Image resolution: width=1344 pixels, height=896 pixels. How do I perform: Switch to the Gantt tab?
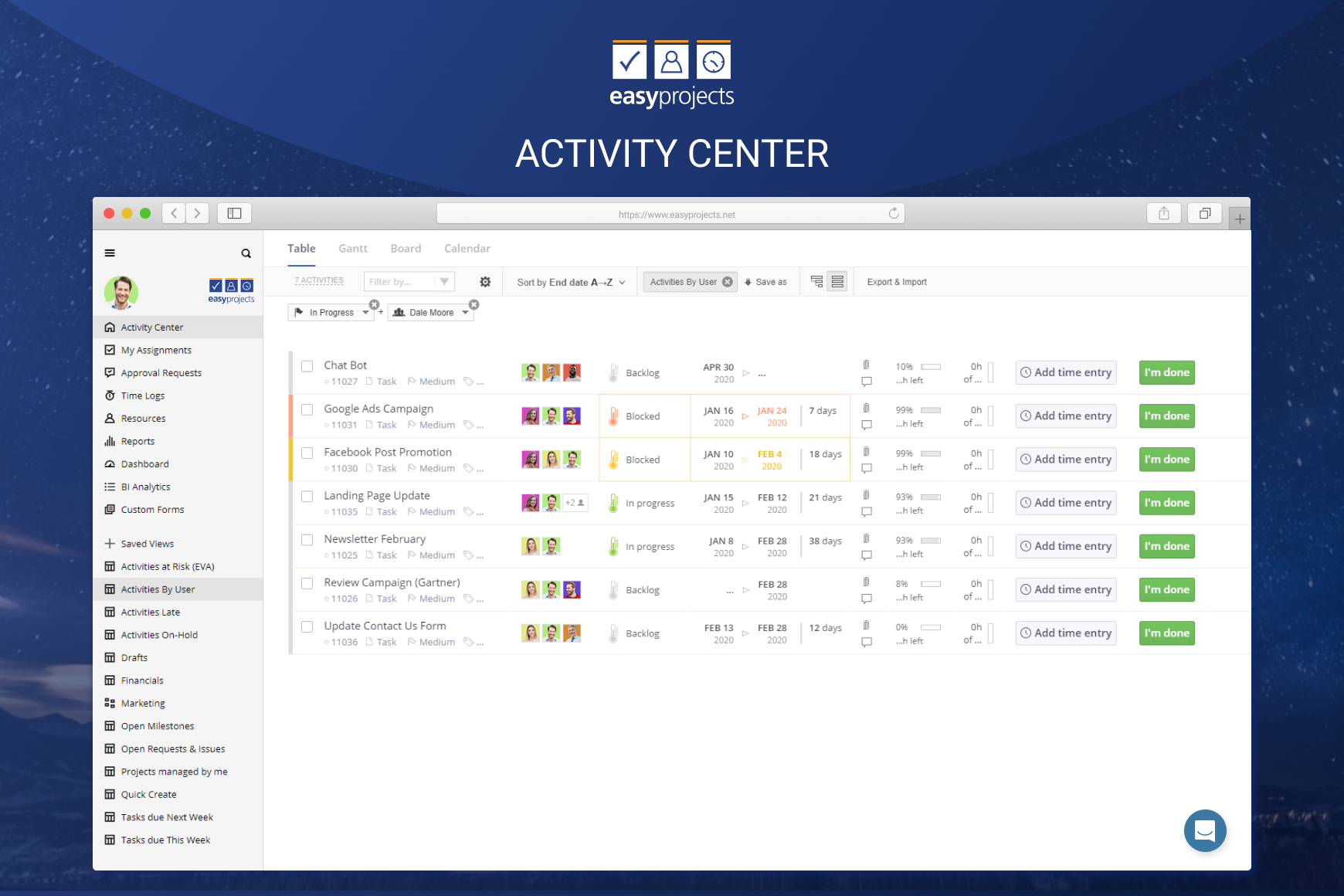pyautogui.click(x=353, y=248)
